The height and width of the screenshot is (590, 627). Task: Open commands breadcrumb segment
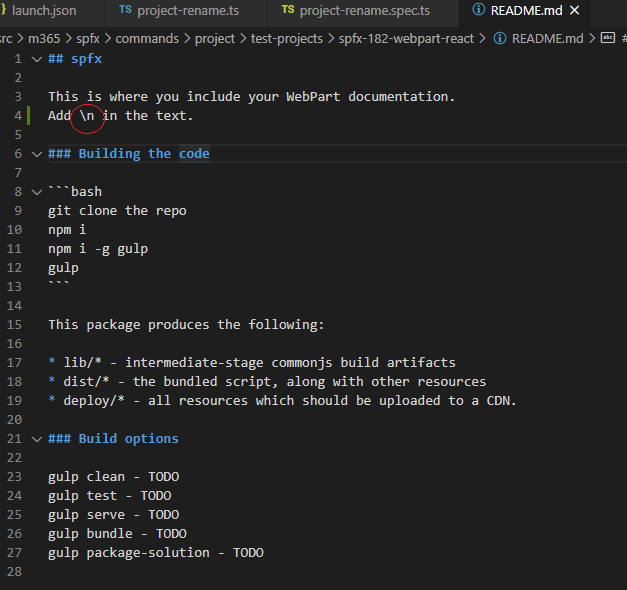pyautogui.click(x=147, y=39)
